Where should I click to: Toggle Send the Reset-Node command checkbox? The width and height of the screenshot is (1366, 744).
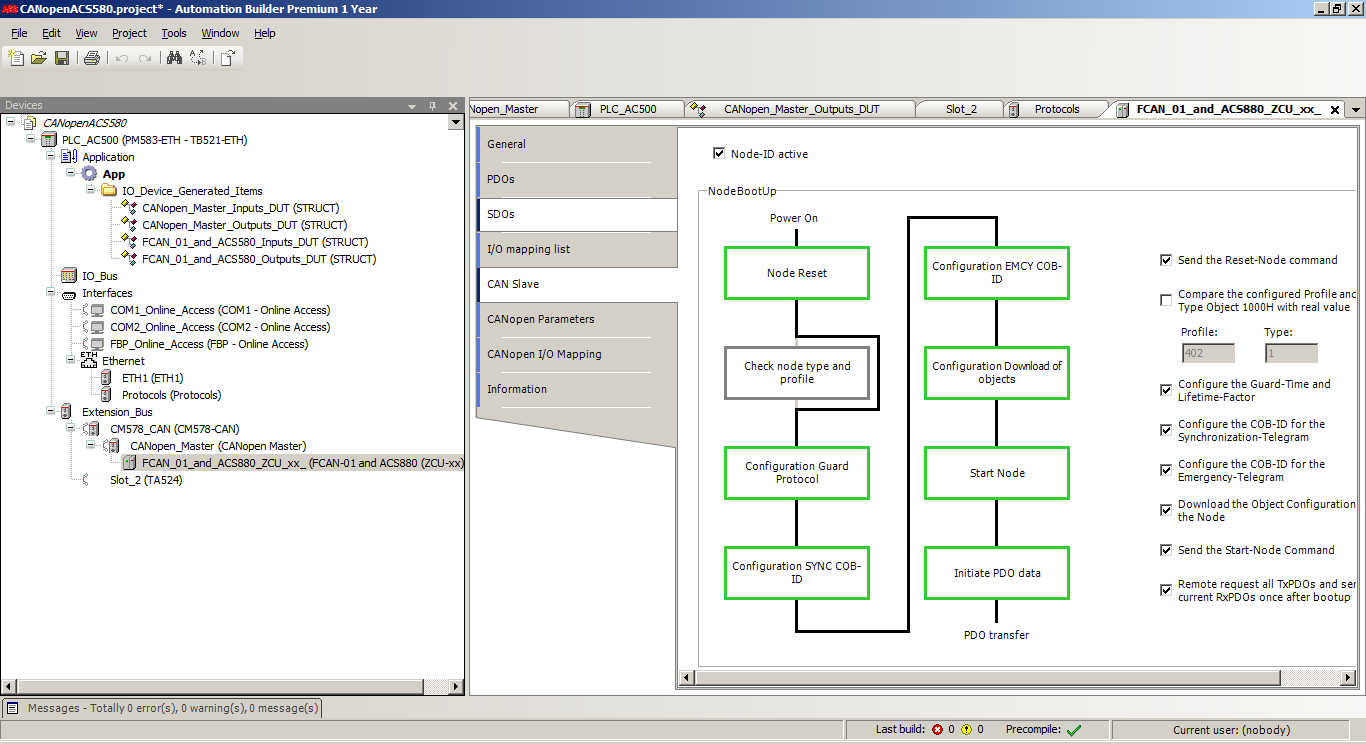coord(1166,260)
